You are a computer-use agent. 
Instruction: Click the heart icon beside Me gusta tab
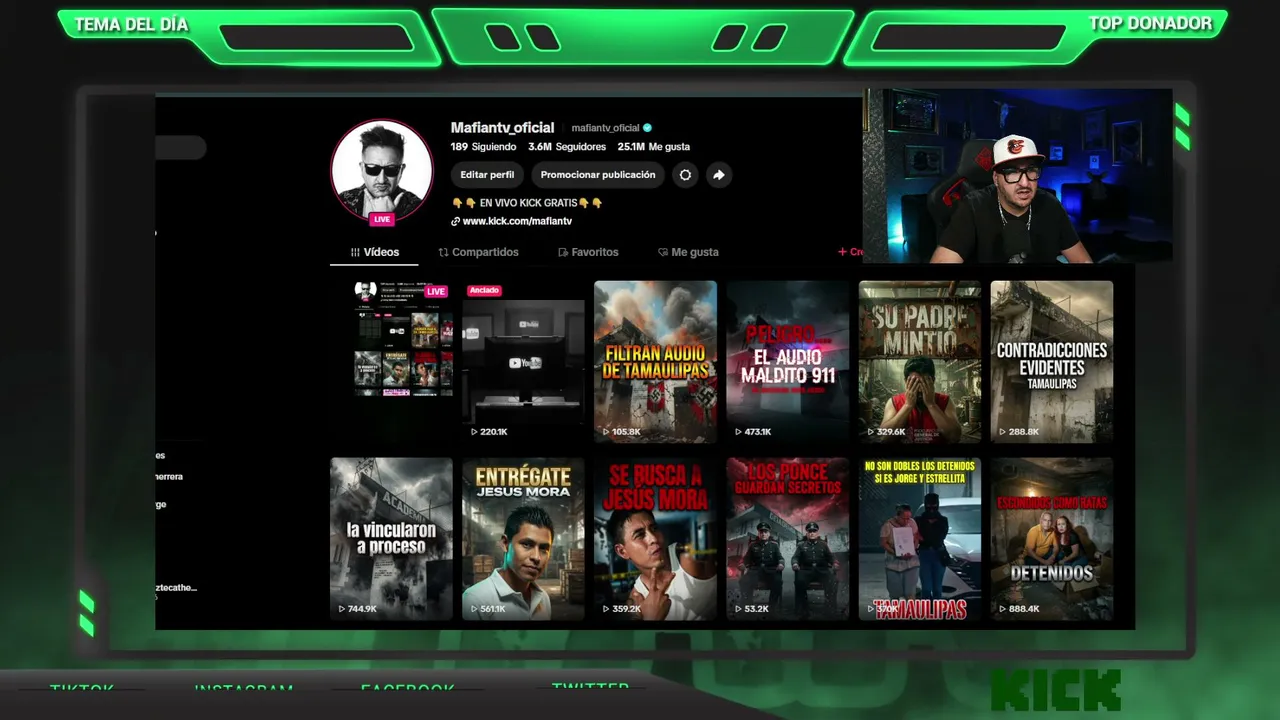pos(663,253)
